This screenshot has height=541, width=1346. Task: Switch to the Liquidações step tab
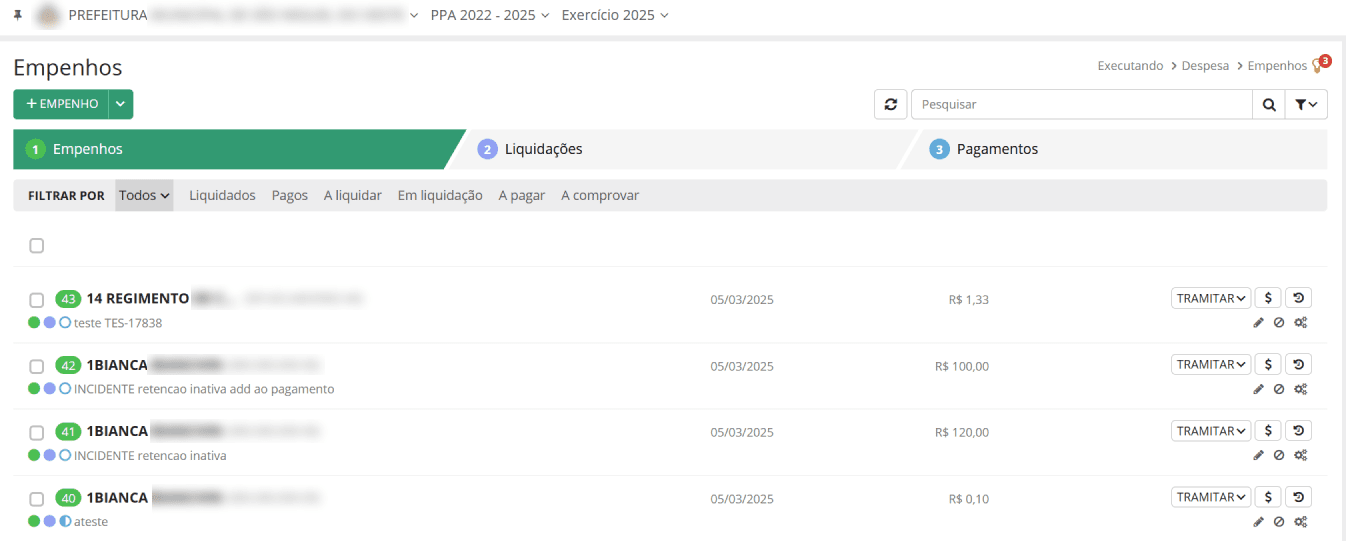(543, 149)
